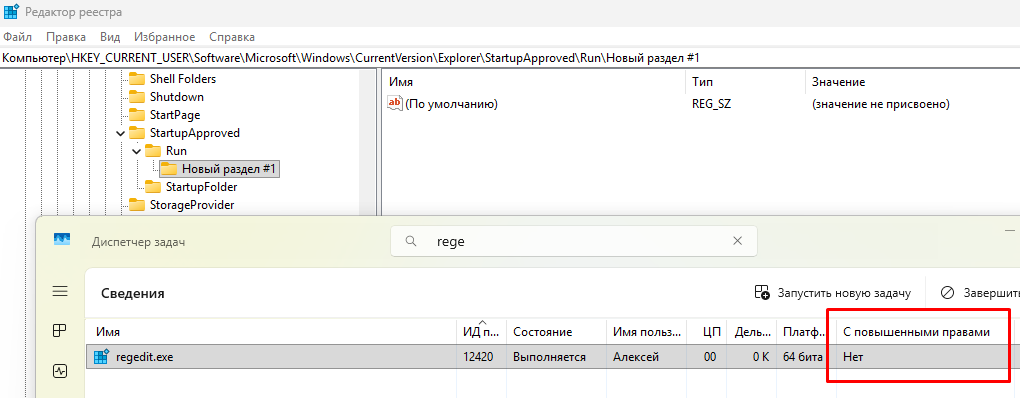Click the StartPage folder icon
This screenshot has width=1020, height=398.
137,115
